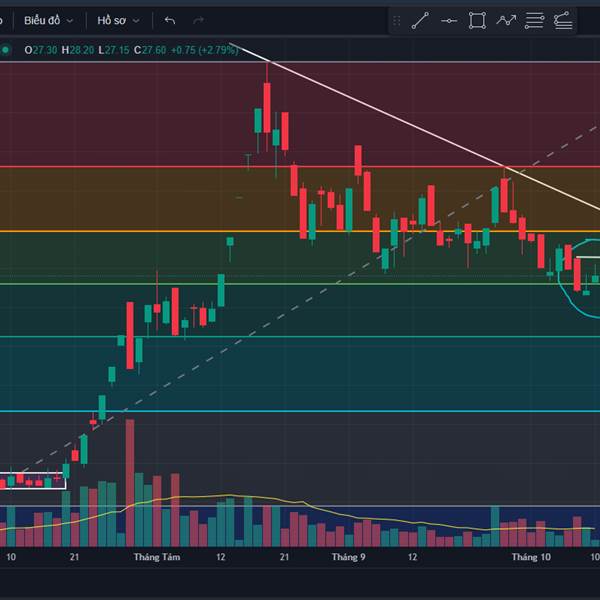The image size is (600, 600).
Task: Click the green market status dot
Action: [5, 50]
